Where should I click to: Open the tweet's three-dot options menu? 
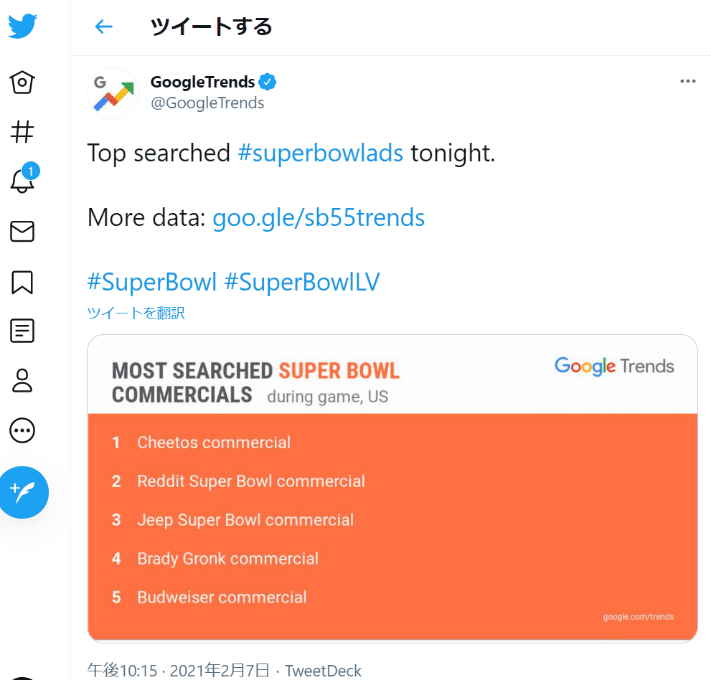688,81
